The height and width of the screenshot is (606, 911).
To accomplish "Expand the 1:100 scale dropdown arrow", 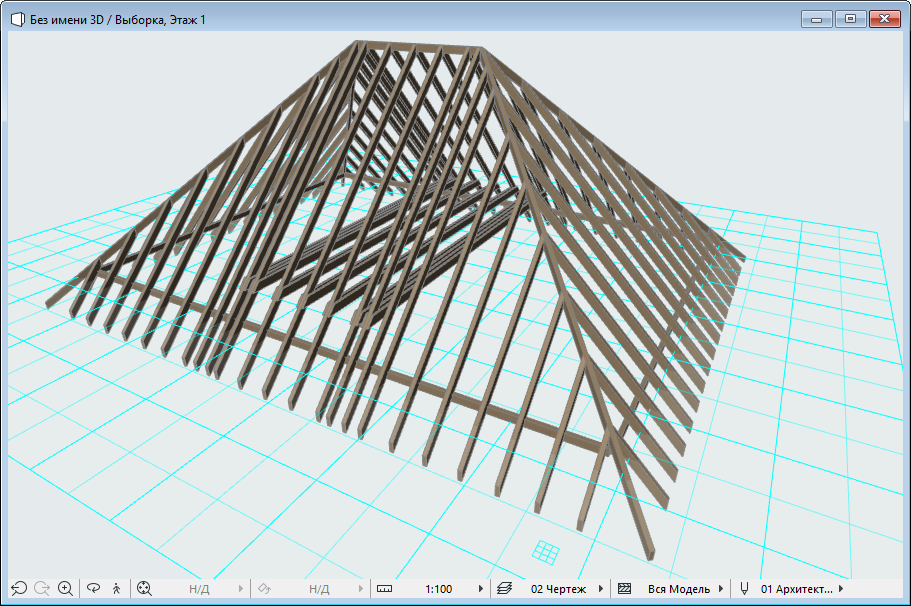I will (481, 589).
